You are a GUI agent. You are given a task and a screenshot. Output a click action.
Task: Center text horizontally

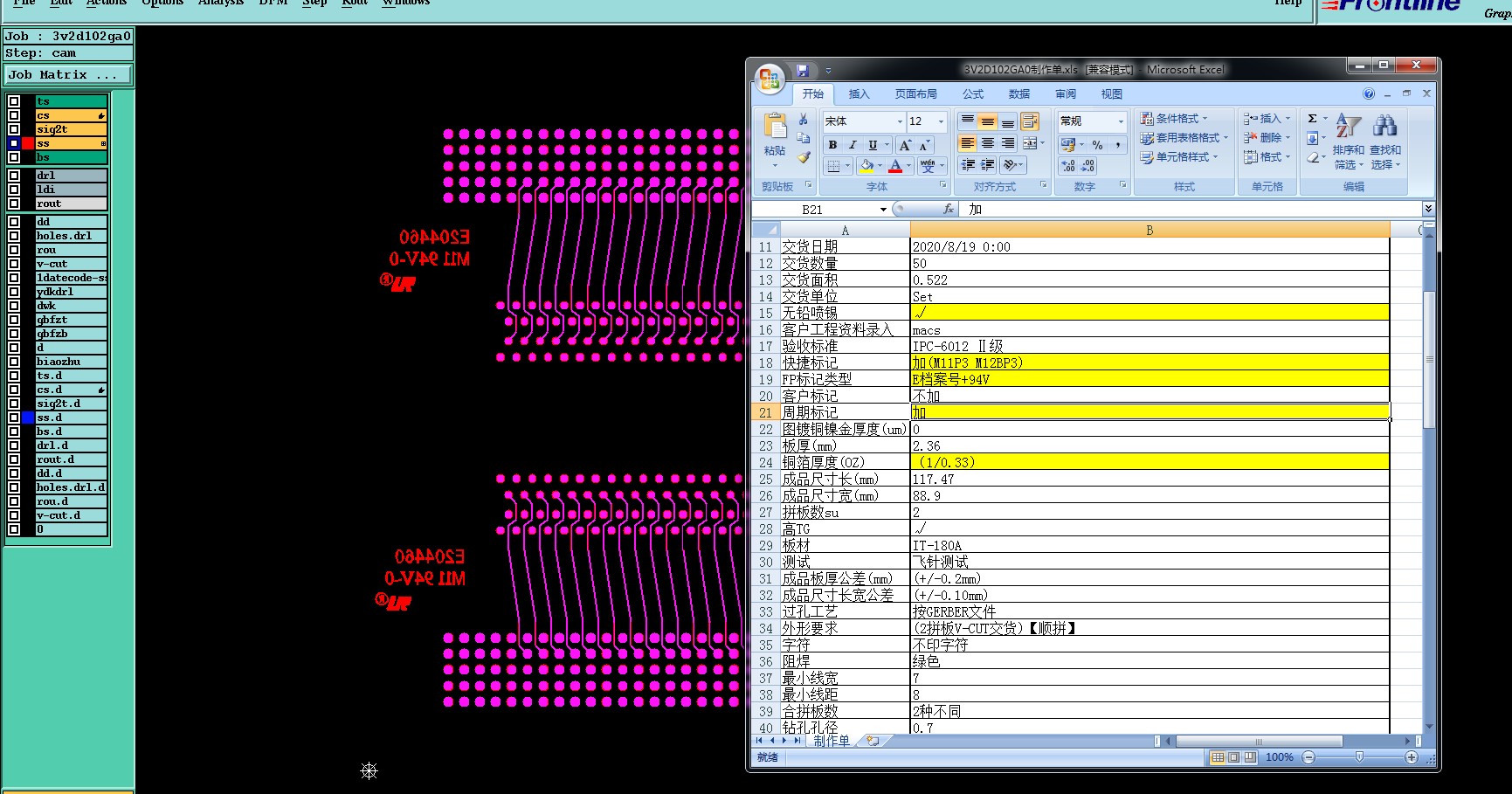[x=987, y=143]
